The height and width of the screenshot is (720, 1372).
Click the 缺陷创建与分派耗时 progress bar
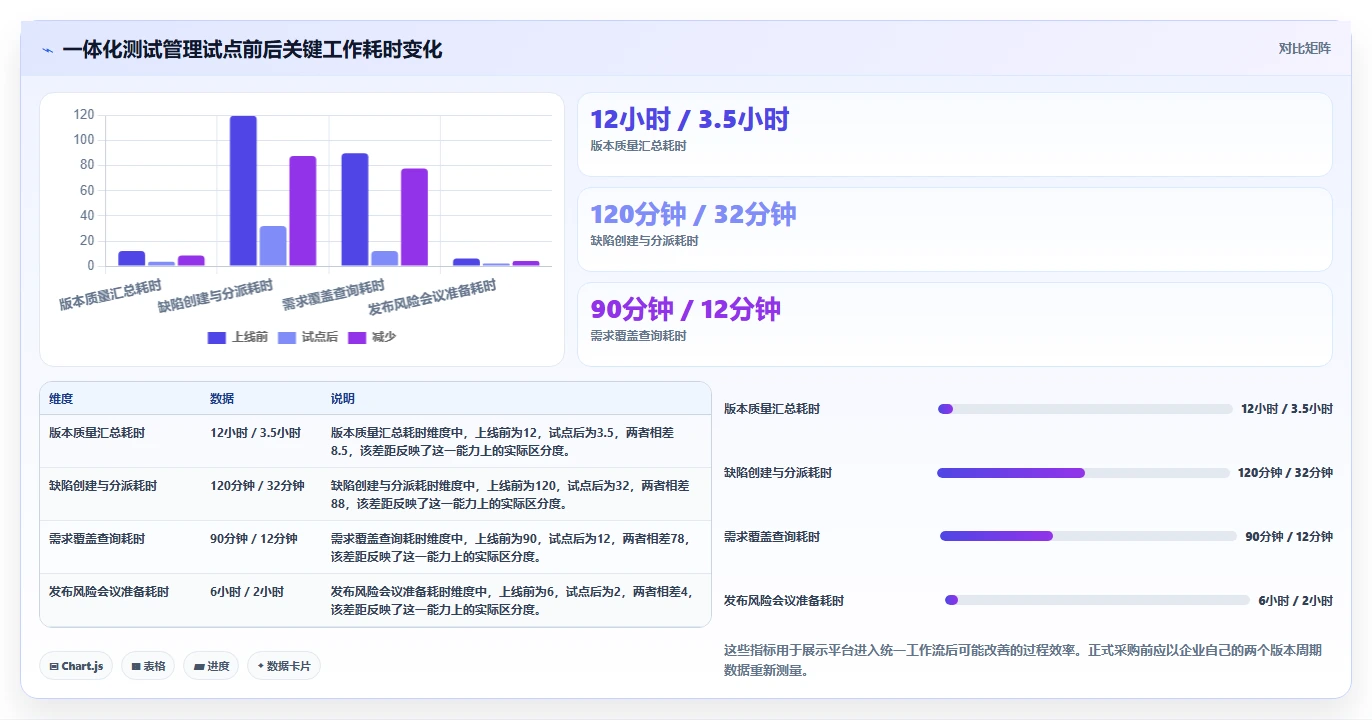1083,473
